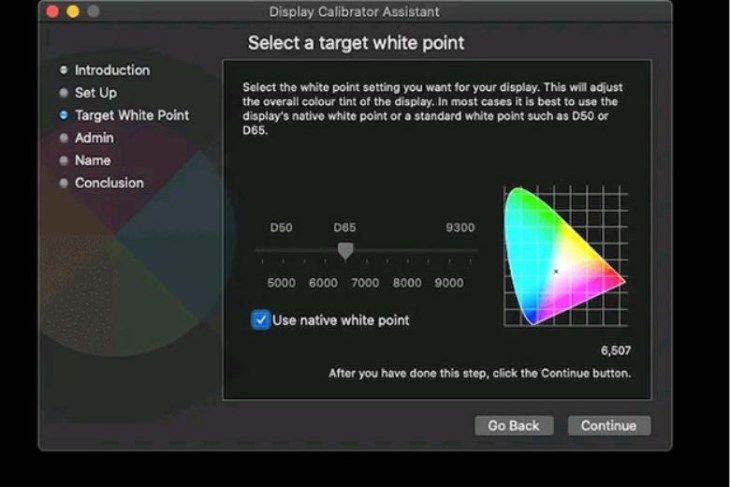Click the white point mark on chromaticity diagram
Screen dimensions: 730x487
pyautogui.click(x=556, y=271)
